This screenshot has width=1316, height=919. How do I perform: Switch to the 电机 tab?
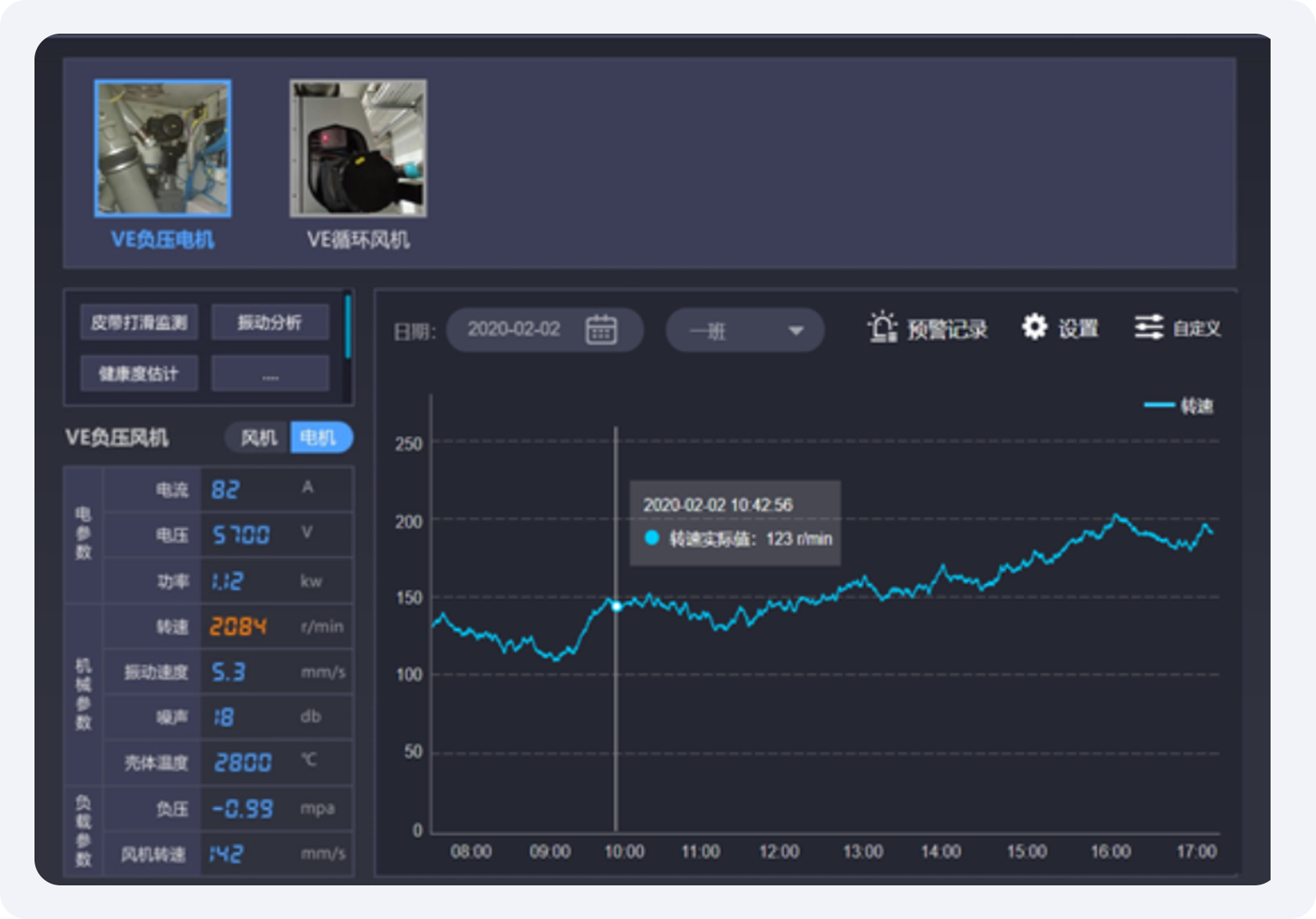pyautogui.click(x=320, y=437)
